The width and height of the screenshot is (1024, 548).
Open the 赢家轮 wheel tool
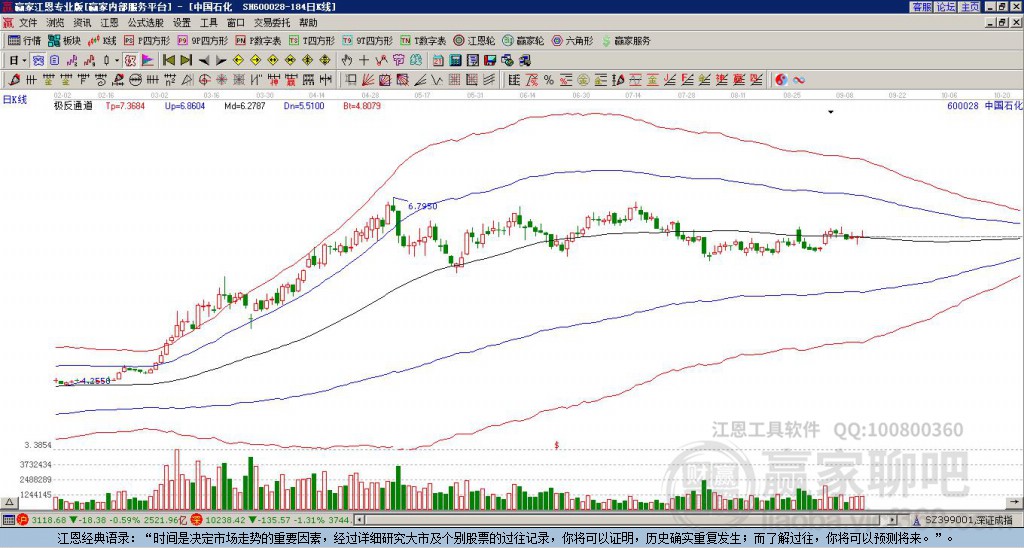(x=524, y=40)
